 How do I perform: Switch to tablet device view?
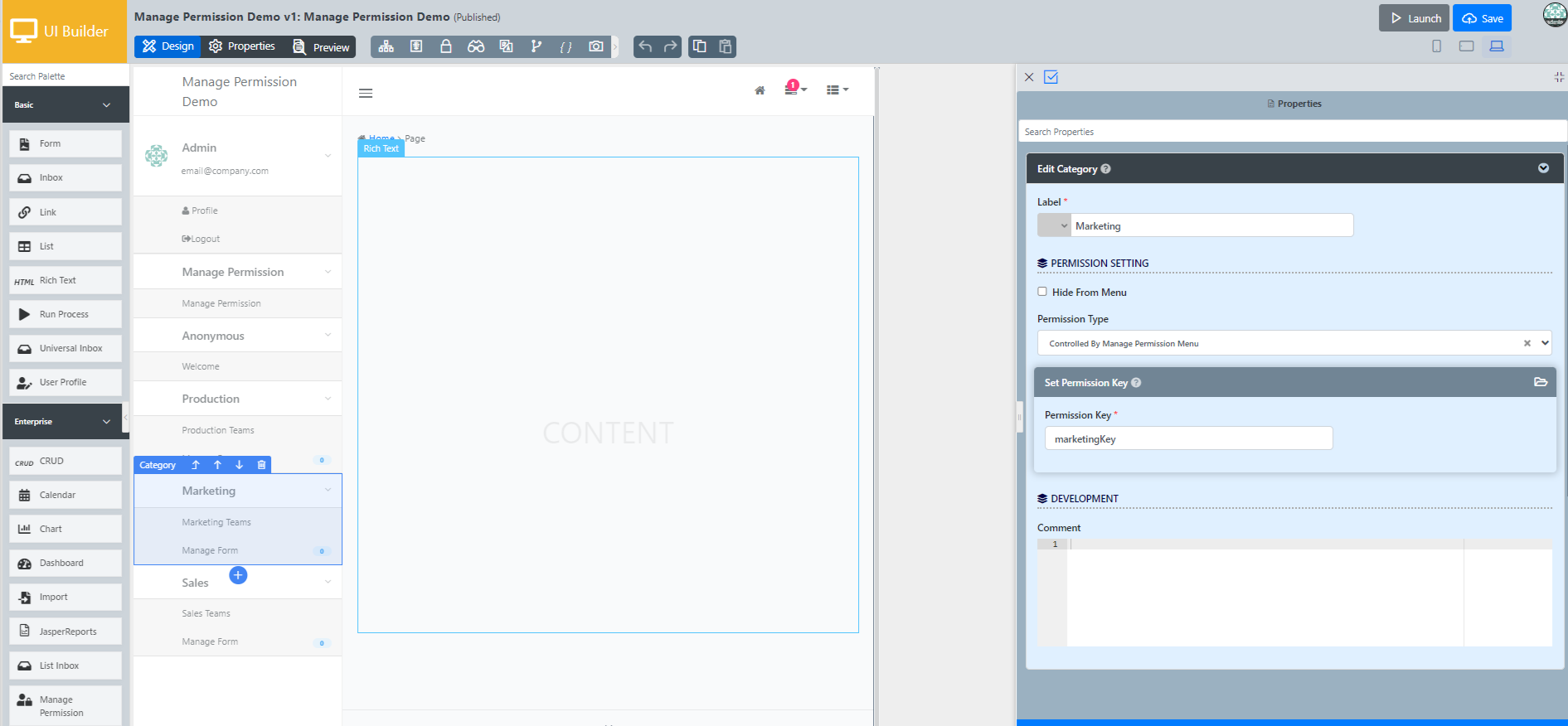click(1467, 46)
